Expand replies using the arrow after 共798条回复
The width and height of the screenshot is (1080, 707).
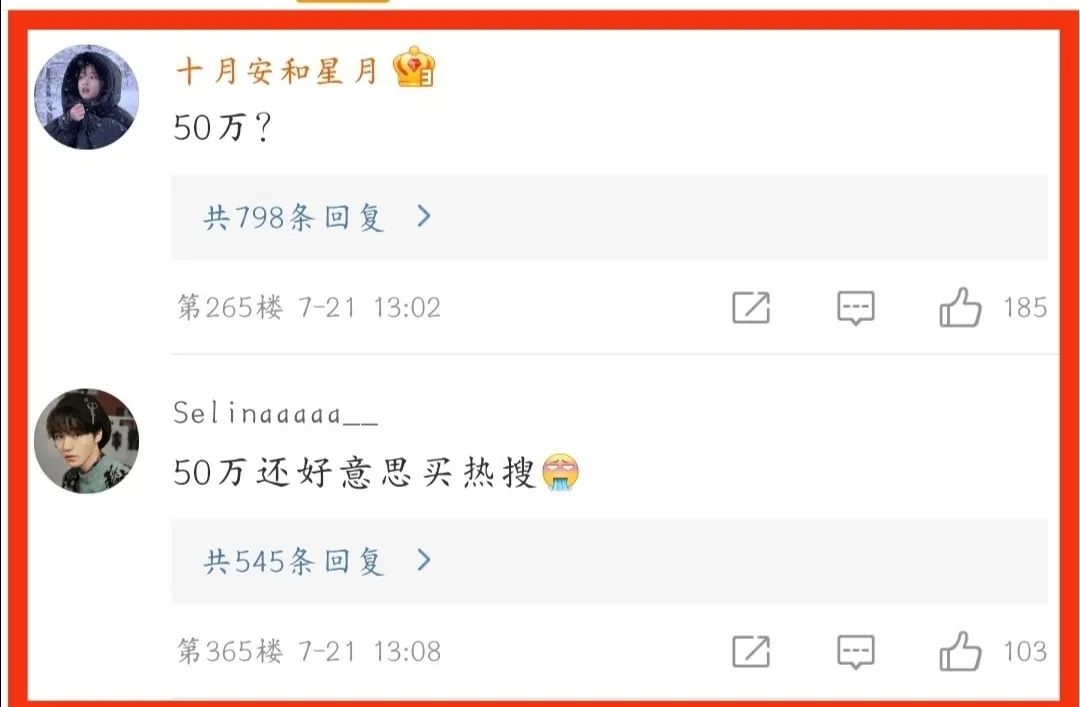(424, 216)
